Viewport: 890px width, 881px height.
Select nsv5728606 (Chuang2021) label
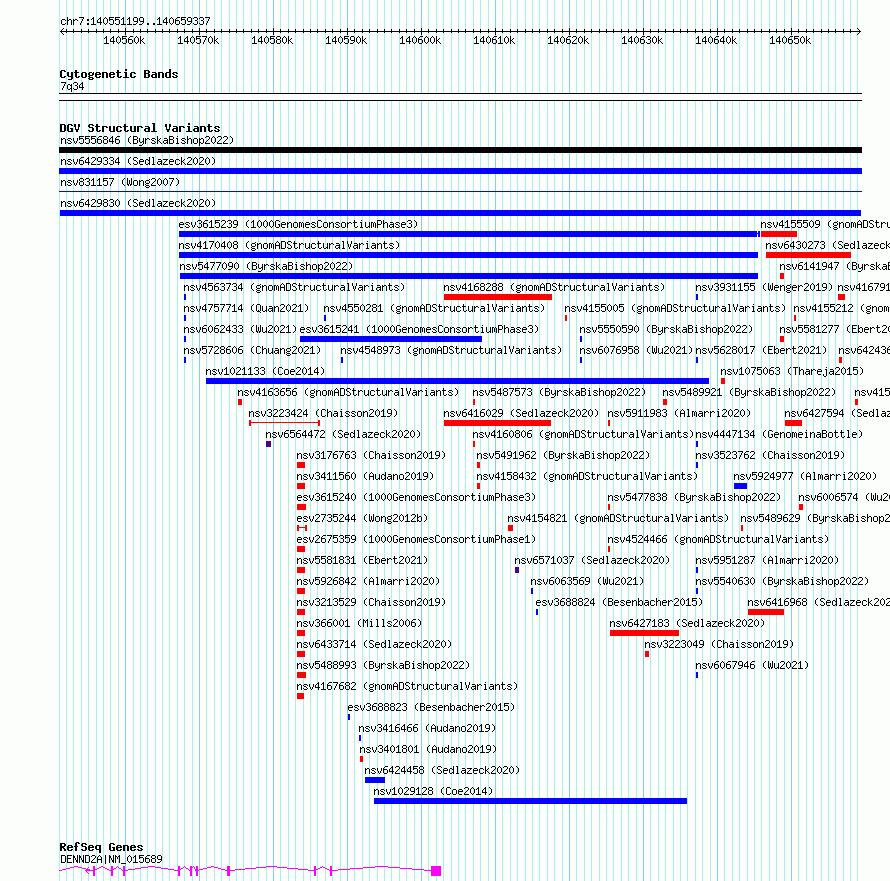coord(252,350)
